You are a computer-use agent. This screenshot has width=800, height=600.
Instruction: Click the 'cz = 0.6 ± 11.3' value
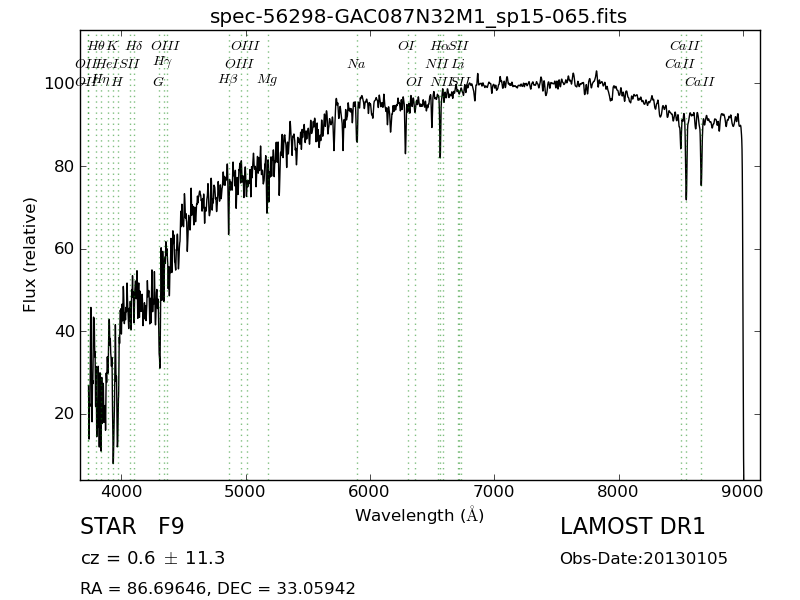153,558
